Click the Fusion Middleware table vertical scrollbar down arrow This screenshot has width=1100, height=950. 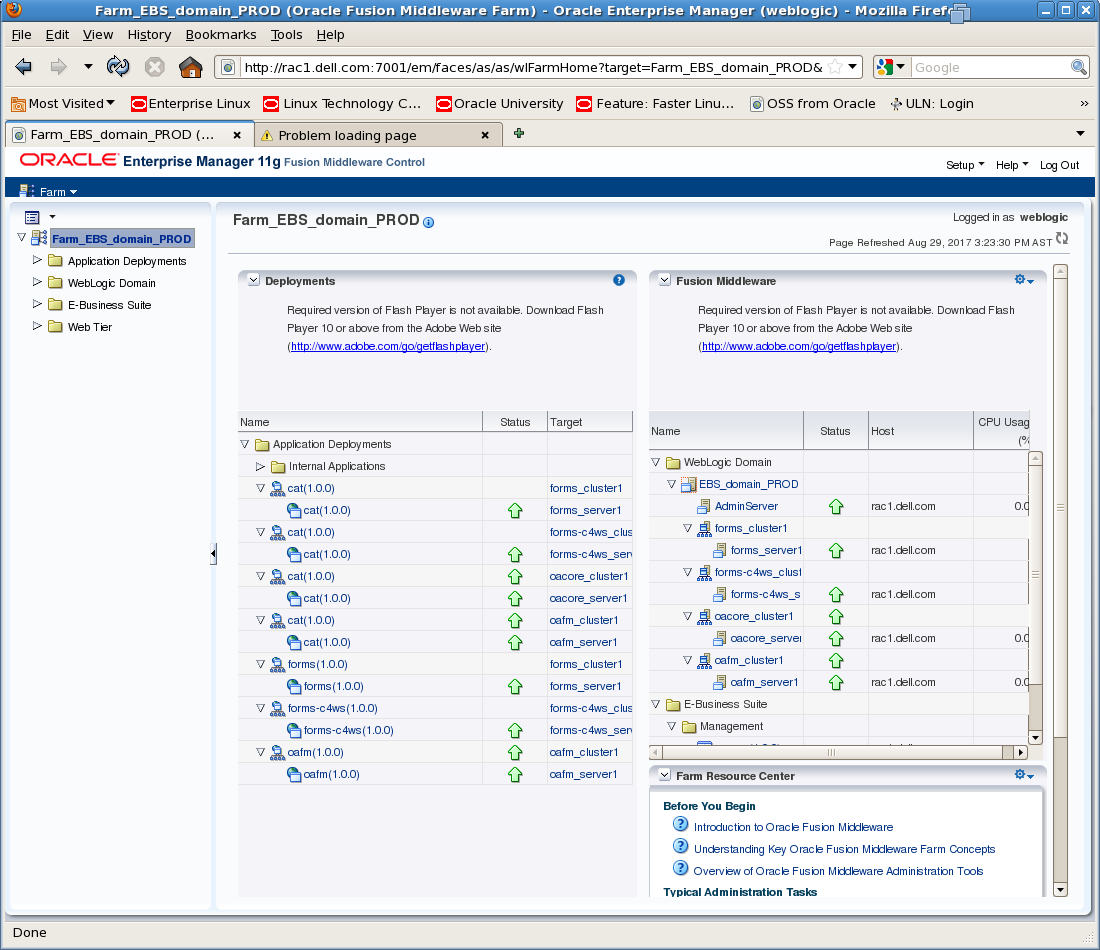coord(1035,737)
